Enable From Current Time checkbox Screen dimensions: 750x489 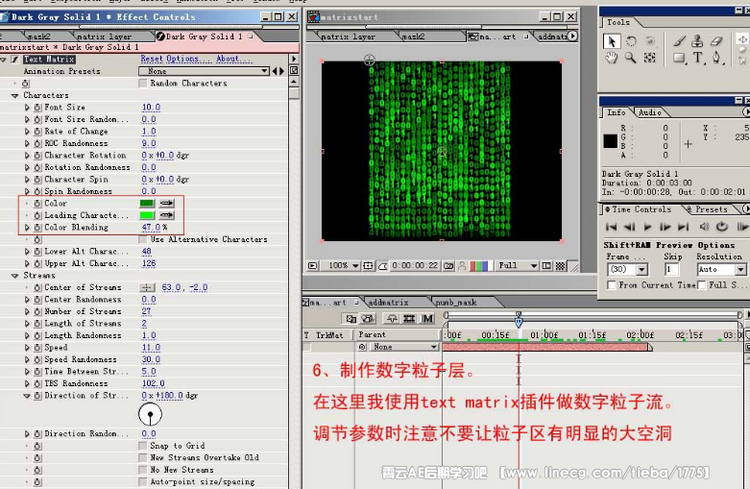[611, 285]
